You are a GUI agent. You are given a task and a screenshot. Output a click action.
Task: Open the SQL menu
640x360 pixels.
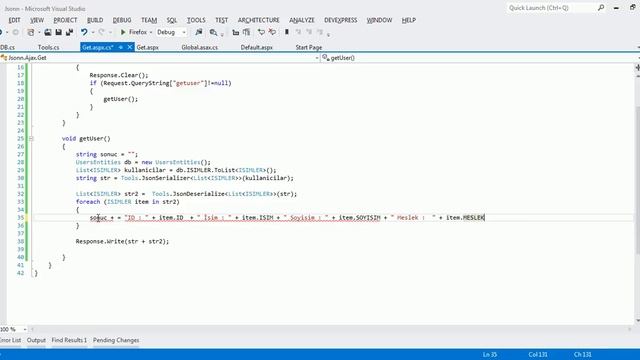click(x=172, y=20)
